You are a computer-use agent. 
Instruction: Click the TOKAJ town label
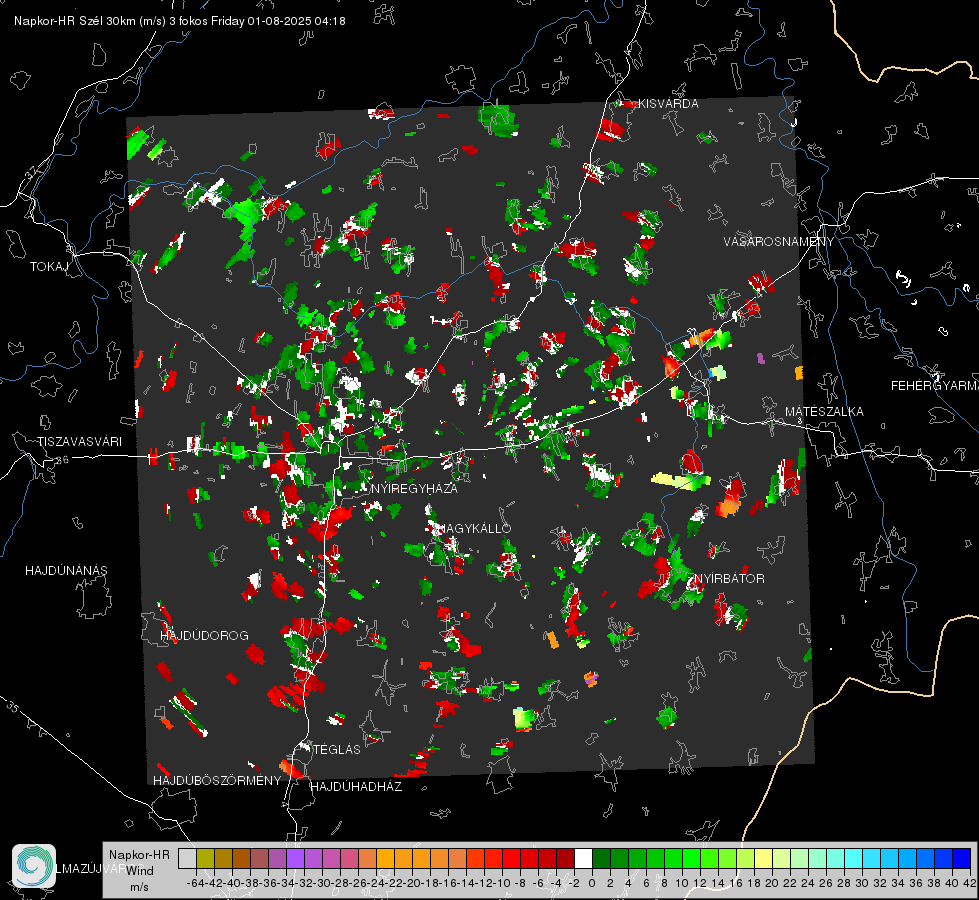[x=49, y=267]
